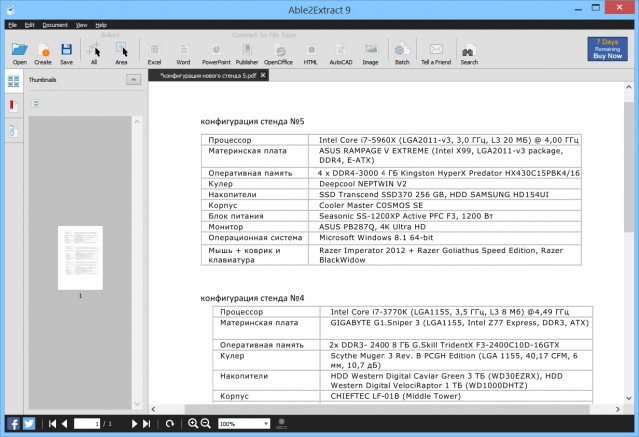Go to previous page arrow

tap(64, 424)
